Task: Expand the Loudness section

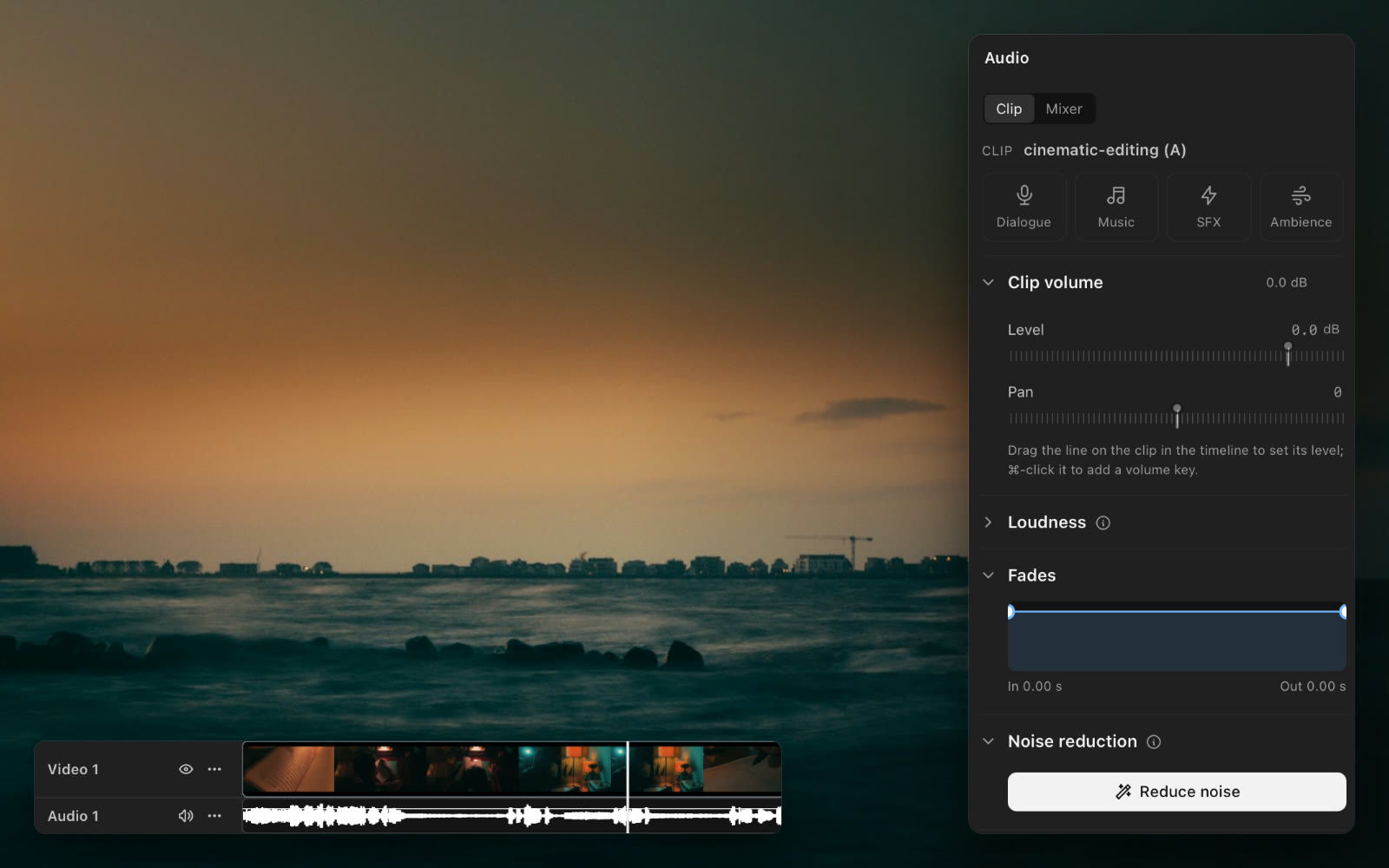Action: (x=988, y=523)
